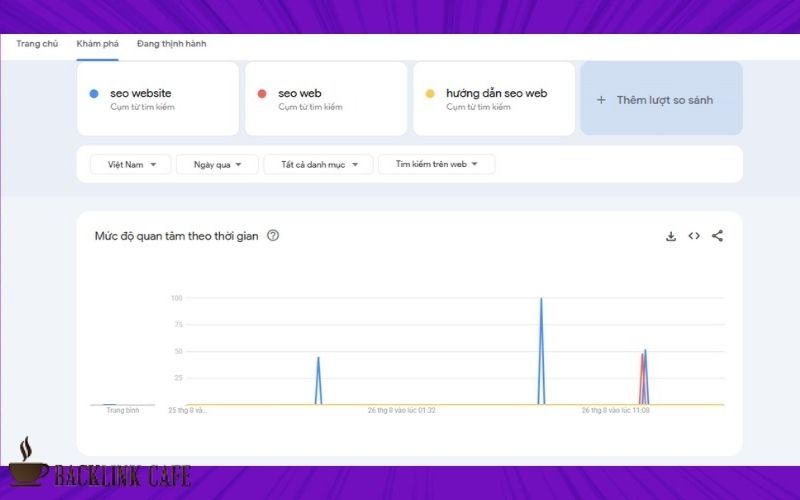Screen dimensions: 800x500
Task: Click the 75 axis value label
Action: 178,324
